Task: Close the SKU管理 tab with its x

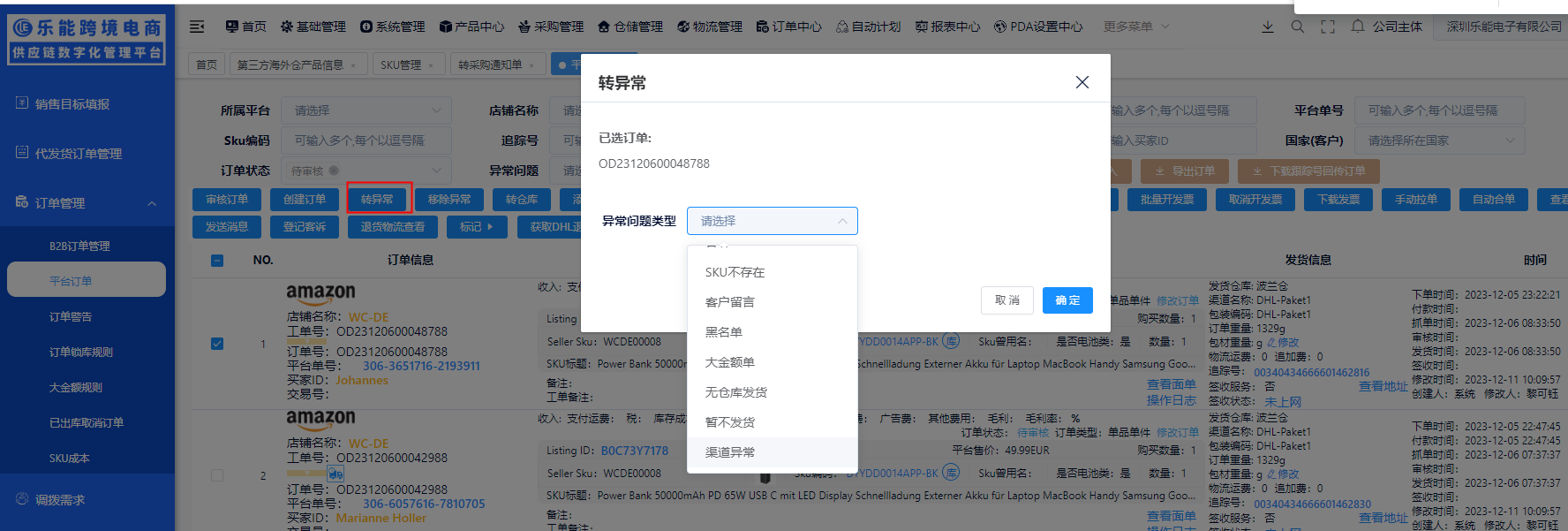Action: click(431, 65)
